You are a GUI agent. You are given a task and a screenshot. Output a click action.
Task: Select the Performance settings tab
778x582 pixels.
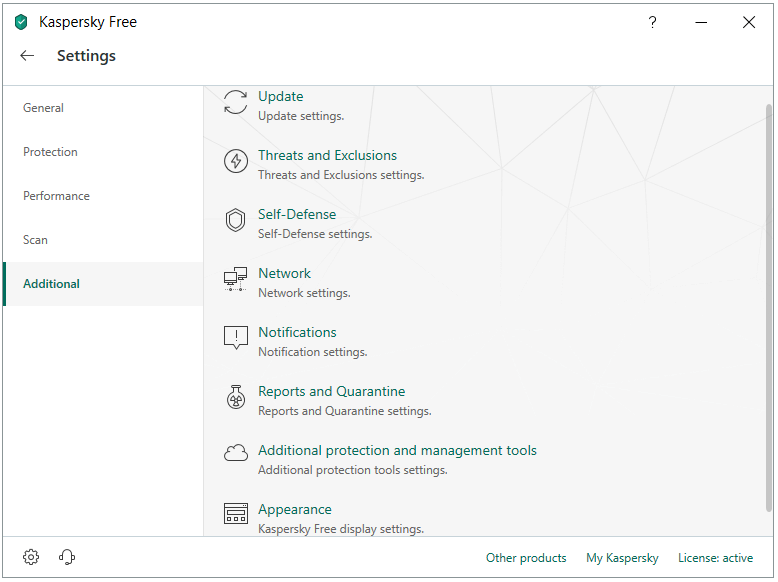[103, 196]
